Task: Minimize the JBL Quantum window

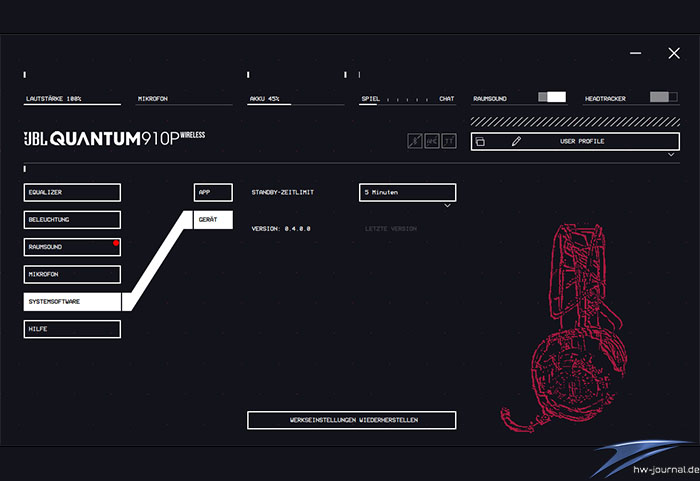Action: (x=635, y=53)
